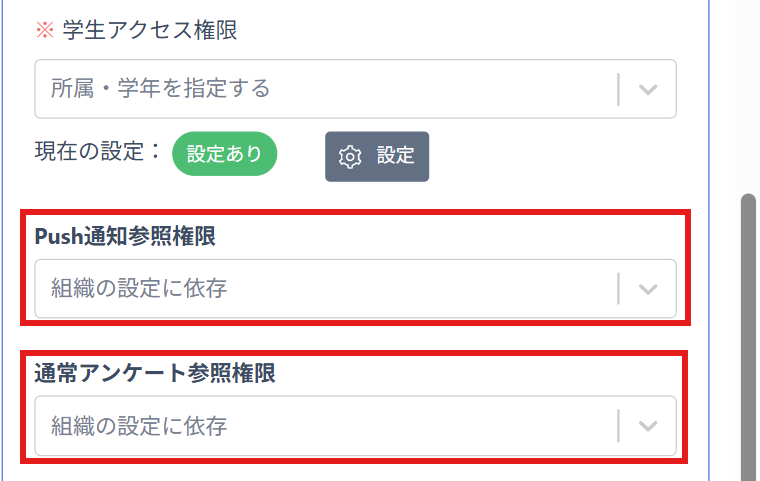
Task: Expand the Push通知参照権限 組織の設定に依存 field
Action: point(320,289)
